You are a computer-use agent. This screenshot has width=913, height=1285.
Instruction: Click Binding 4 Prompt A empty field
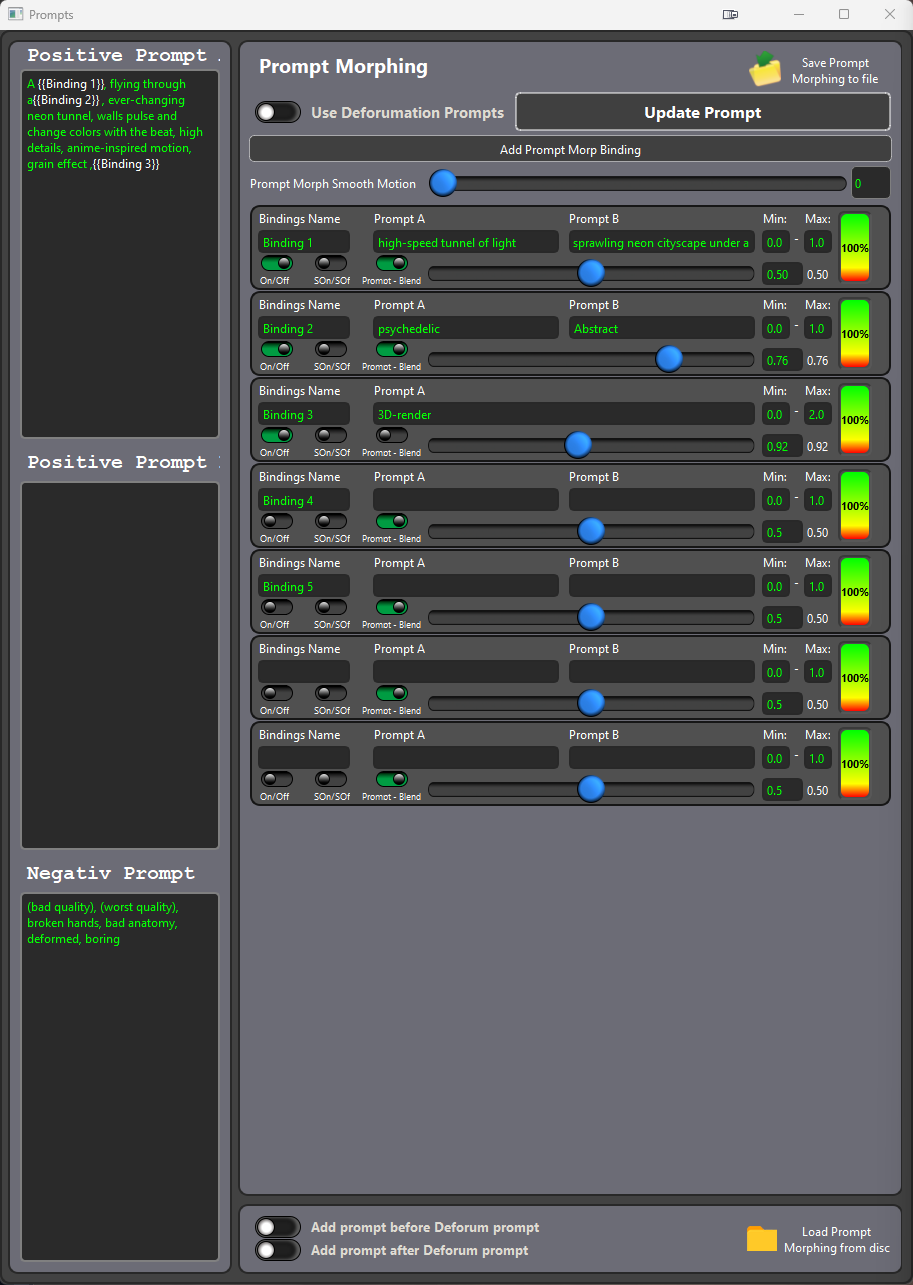point(466,500)
